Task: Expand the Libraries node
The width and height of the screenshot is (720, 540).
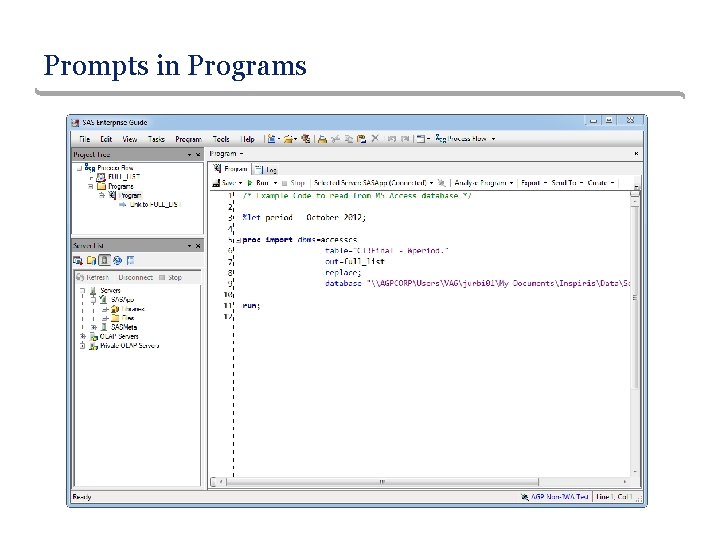Action: tap(105, 309)
